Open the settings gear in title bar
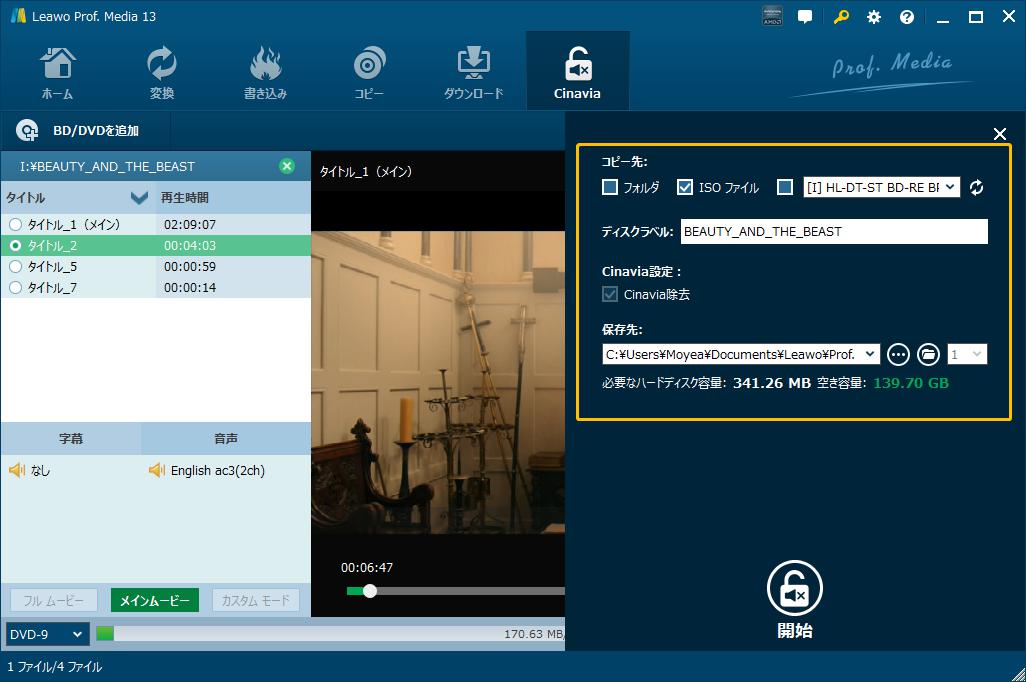Viewport: 1026px width, 682px height. 874,17
